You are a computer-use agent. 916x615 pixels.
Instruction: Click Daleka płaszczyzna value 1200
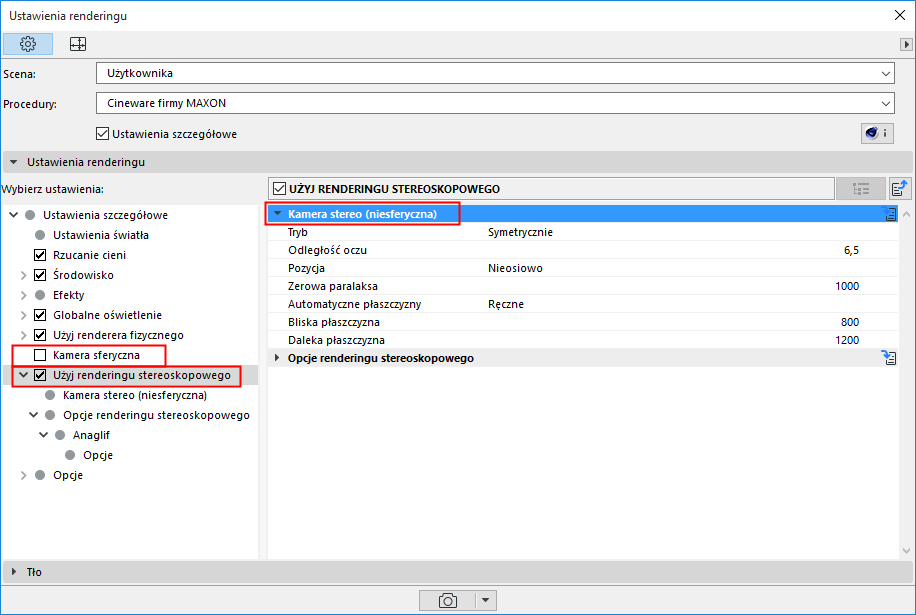(x=847, y=340)
